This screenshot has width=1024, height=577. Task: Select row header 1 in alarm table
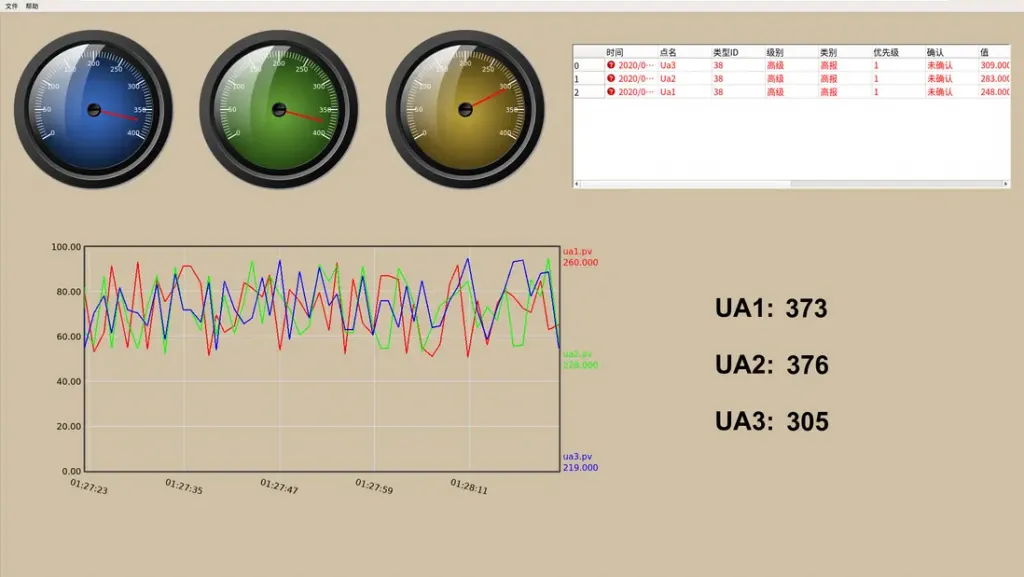[x=588, y=78]
